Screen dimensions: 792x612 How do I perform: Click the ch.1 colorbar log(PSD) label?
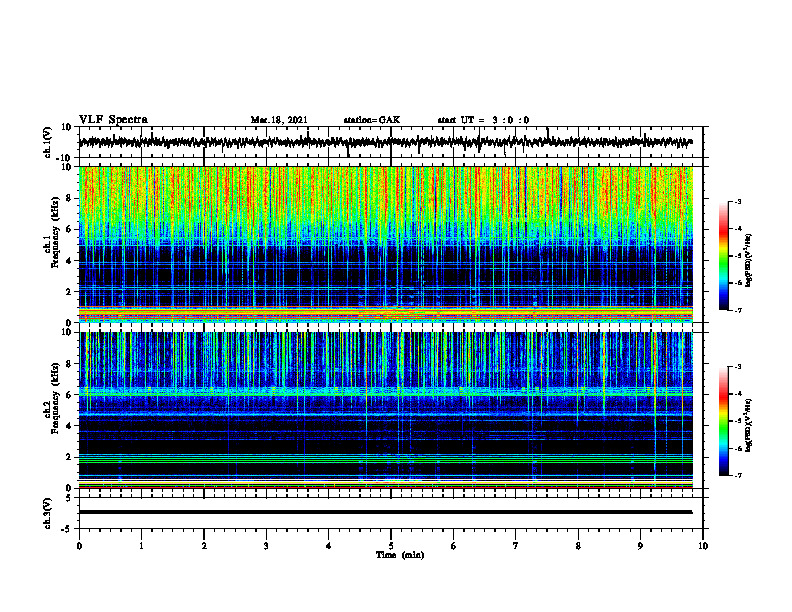tap(748, 261)
